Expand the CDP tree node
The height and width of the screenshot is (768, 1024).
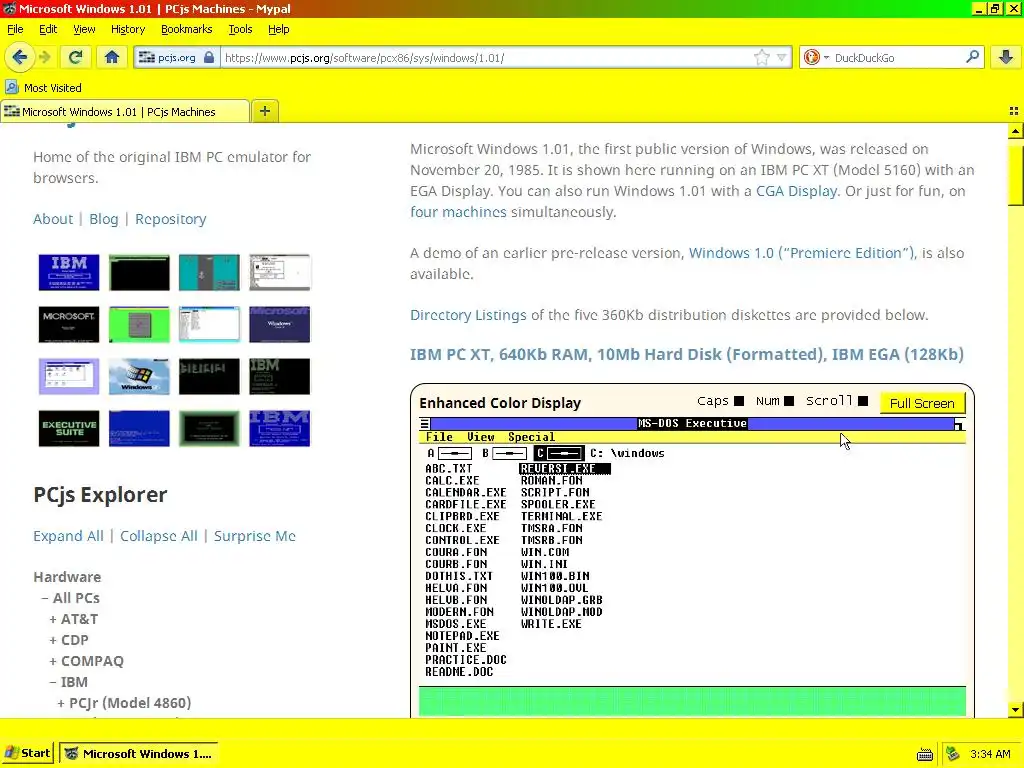tap(53, 640)
